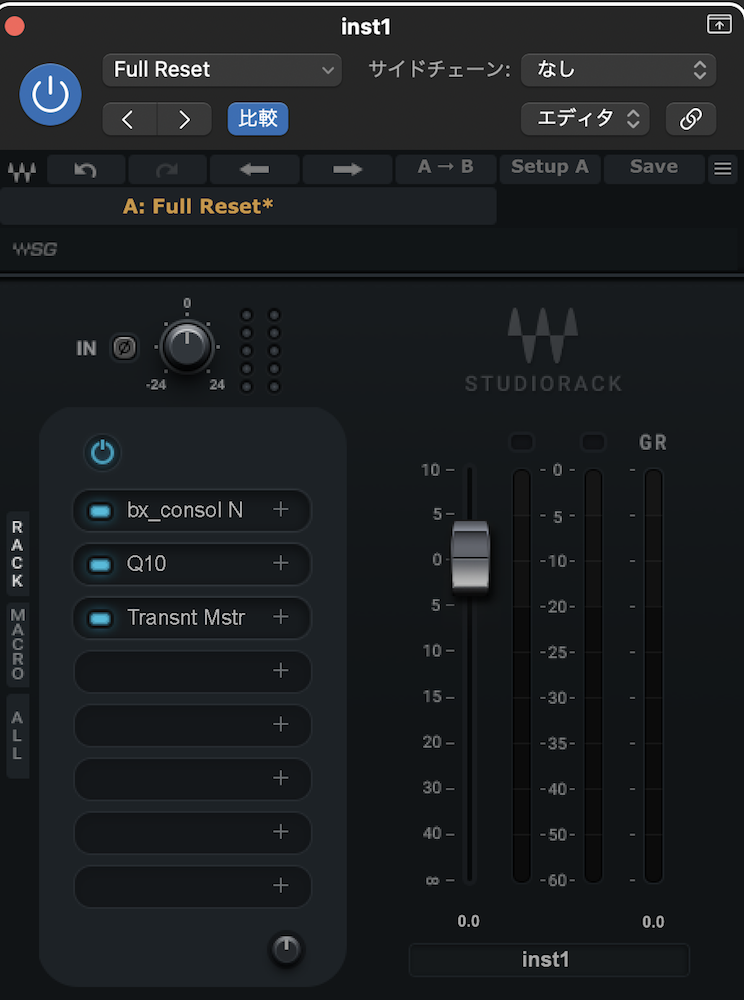Go to previous preset with left chevron
744x1000 pixels.
tap(129, 119)
